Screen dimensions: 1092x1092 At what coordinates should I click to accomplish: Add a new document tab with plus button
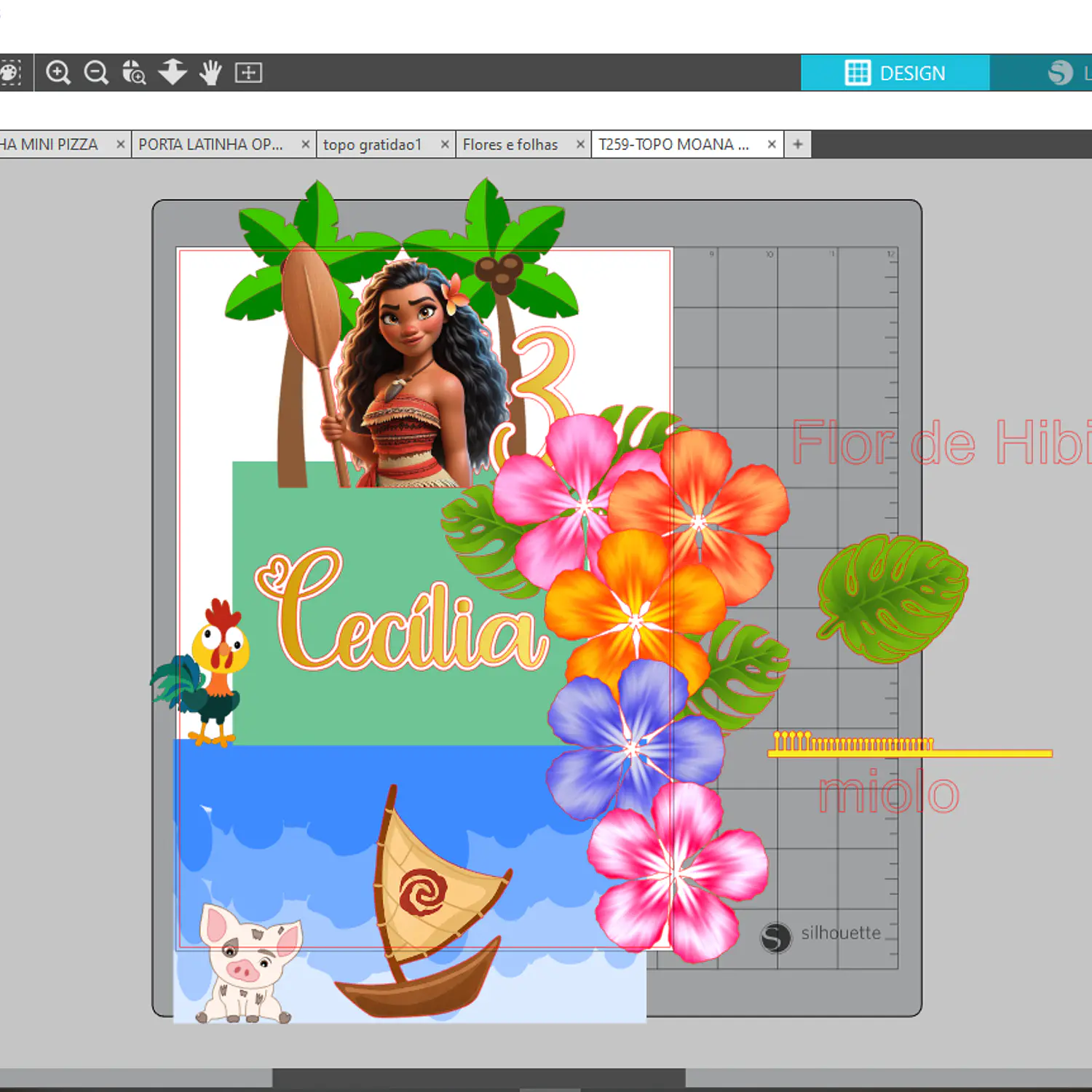[798, 144]
